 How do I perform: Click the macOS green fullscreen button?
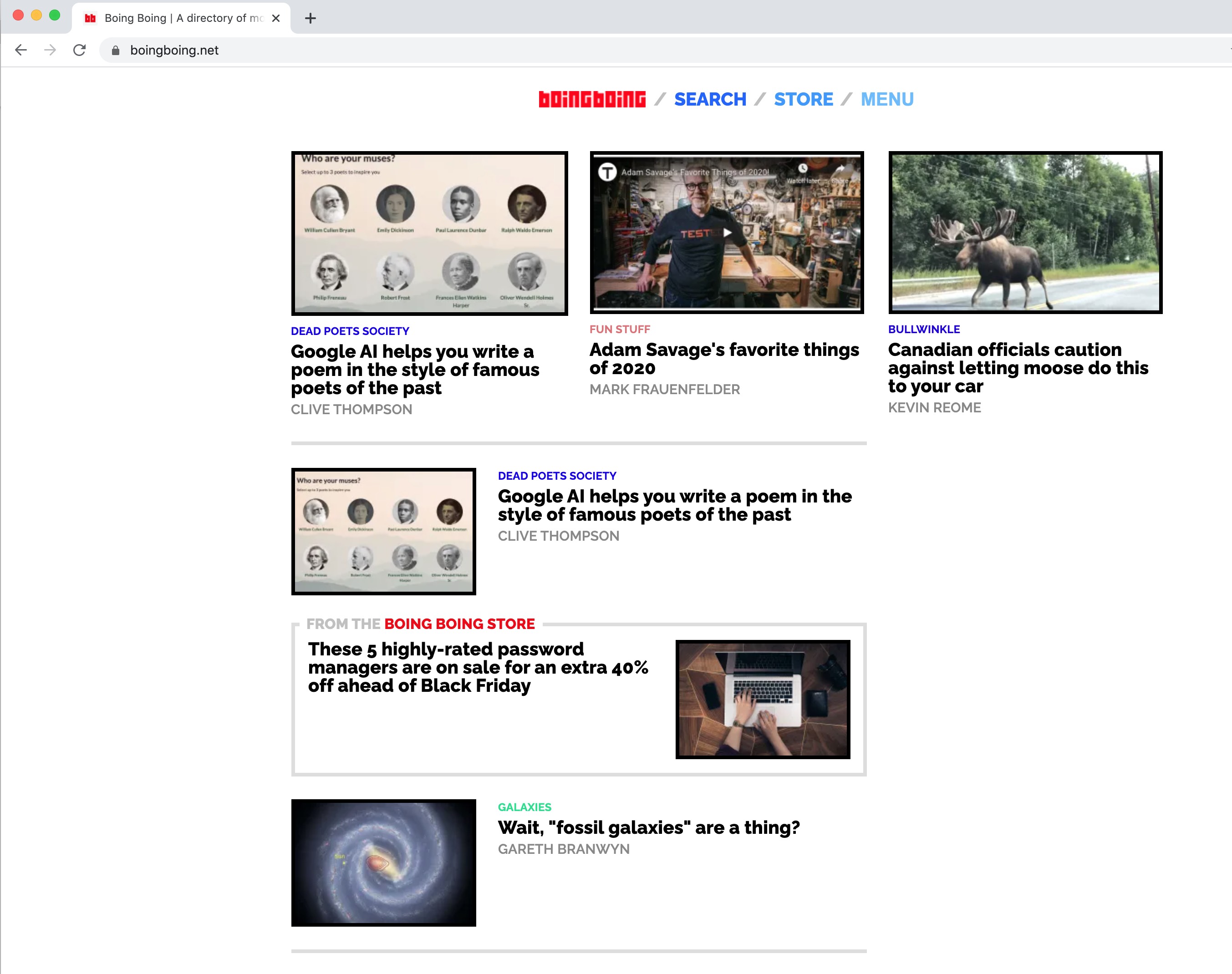pos(55,15)
